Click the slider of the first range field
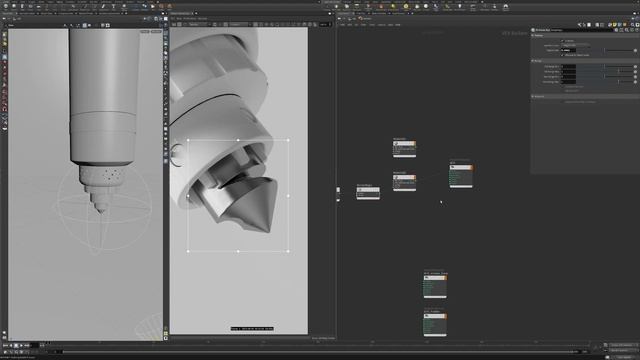 click(x=605, y=67)
